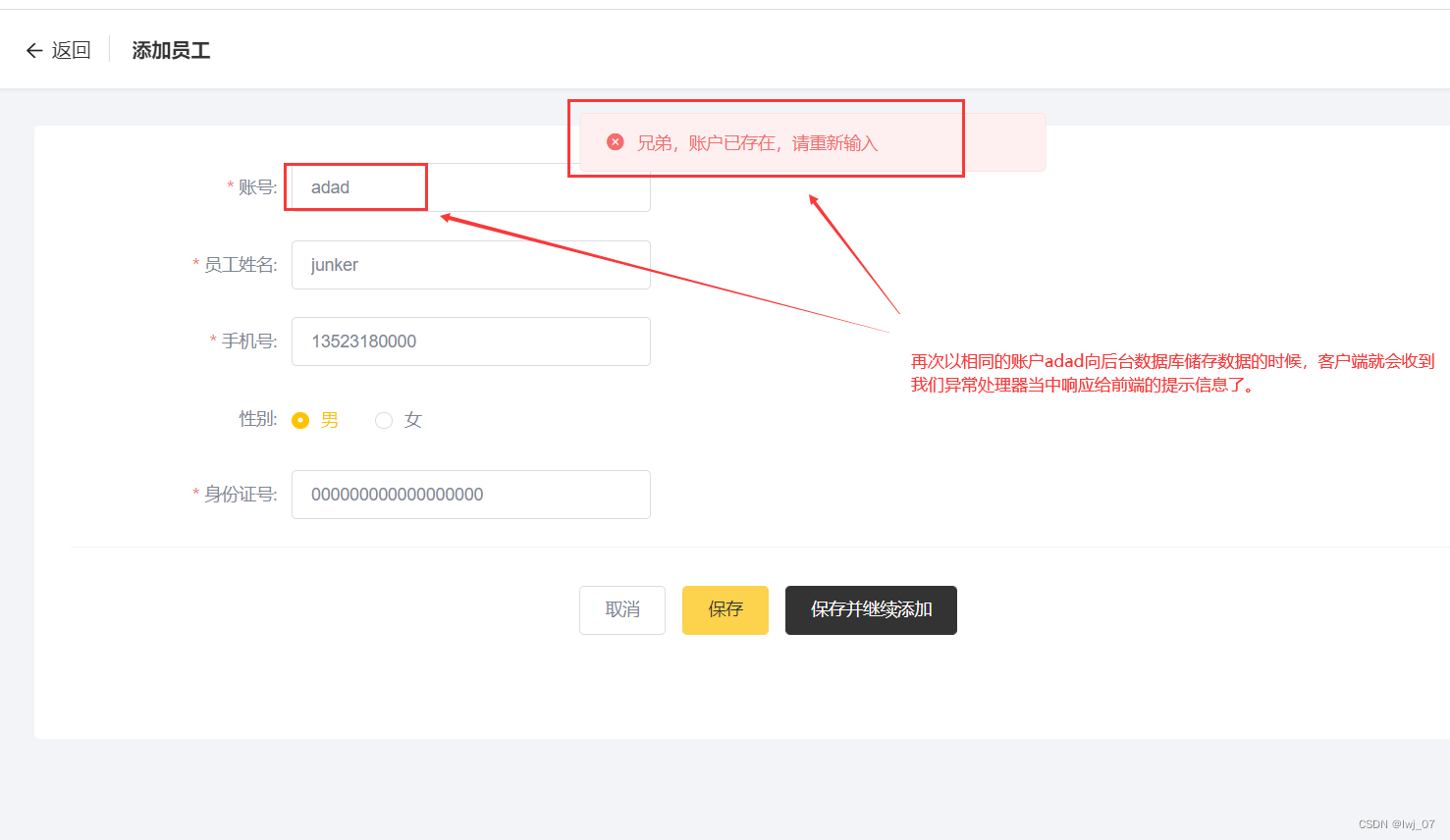
Task: Click the 账号 field label
Action: pyautogui.click(x=257, y=187)
